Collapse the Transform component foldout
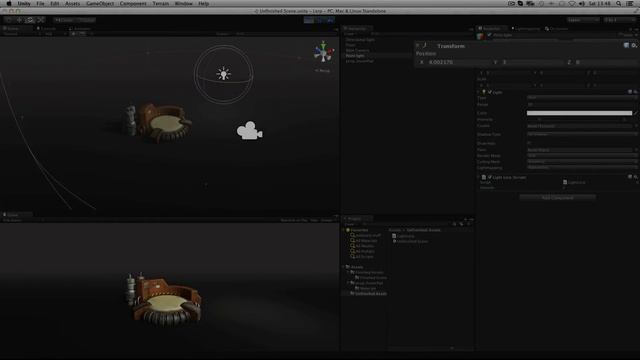The height and width of the screenshot is (360, 640). point(418,46)
